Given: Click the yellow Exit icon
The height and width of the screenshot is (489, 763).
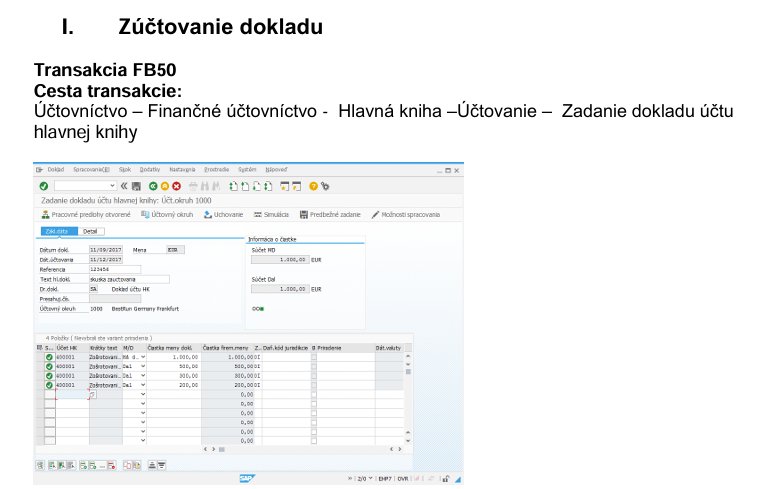Looking at the screenshot, I should pyautogui.click(x=164, y=186).
